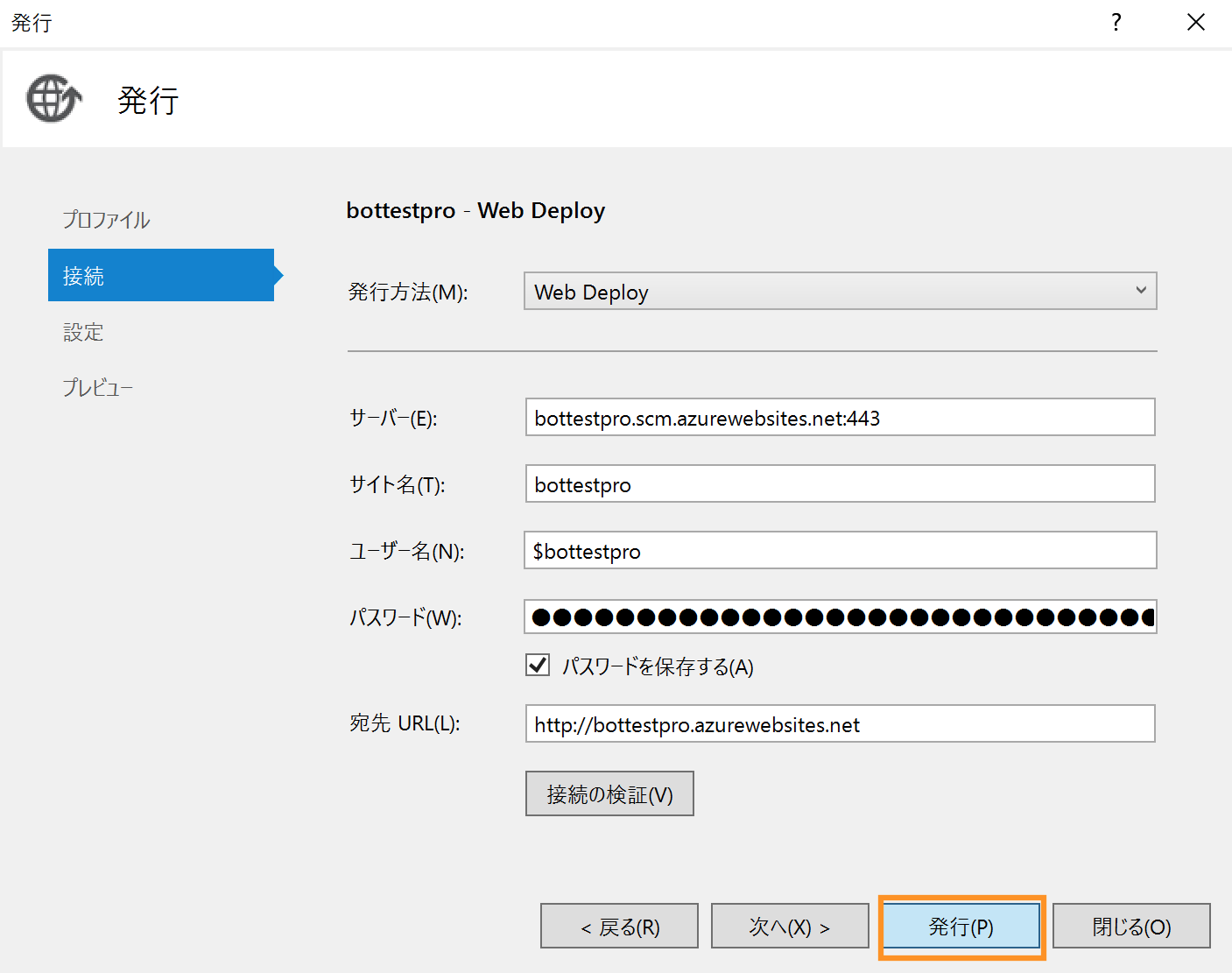Click the パスワード input field
The image size is (1232, 973).
(x=841, y=617)
